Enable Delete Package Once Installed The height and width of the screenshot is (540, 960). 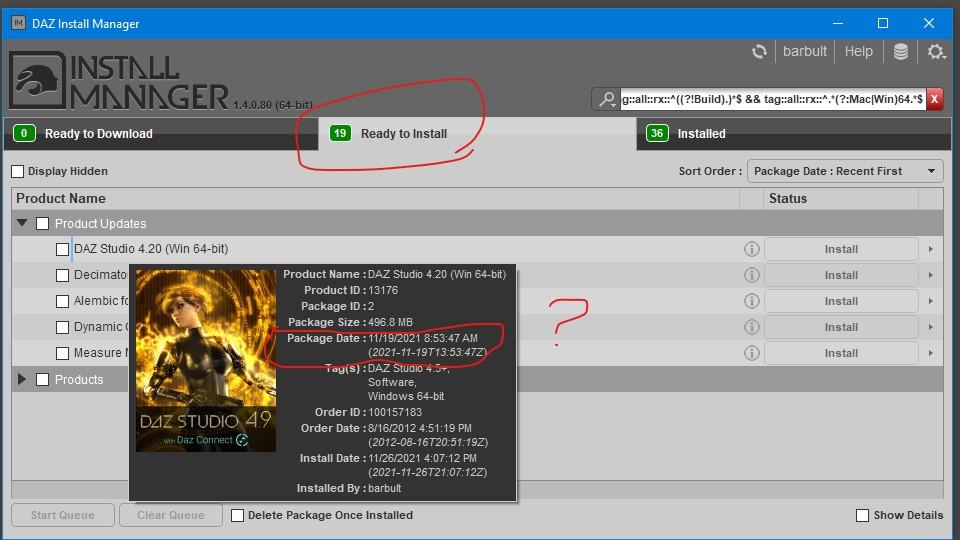(238, 516)
